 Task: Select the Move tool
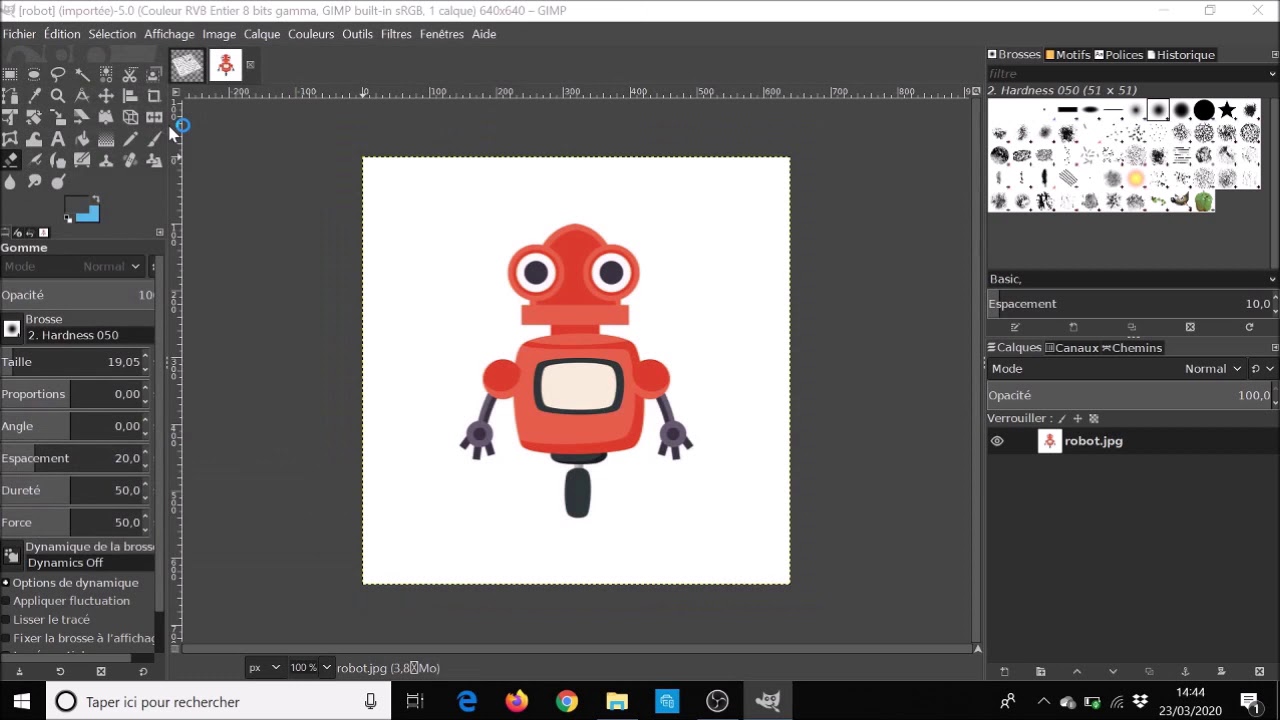click(x=106, y=96)
